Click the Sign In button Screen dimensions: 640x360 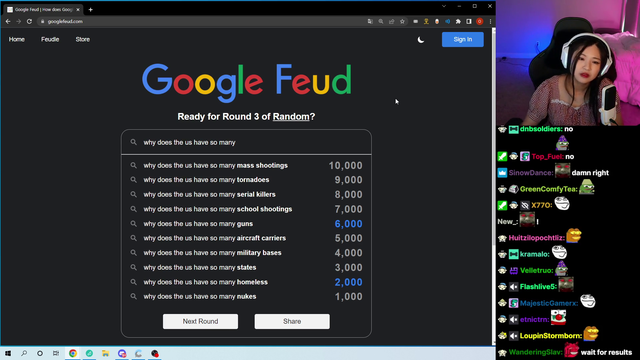tap(462, 40)
